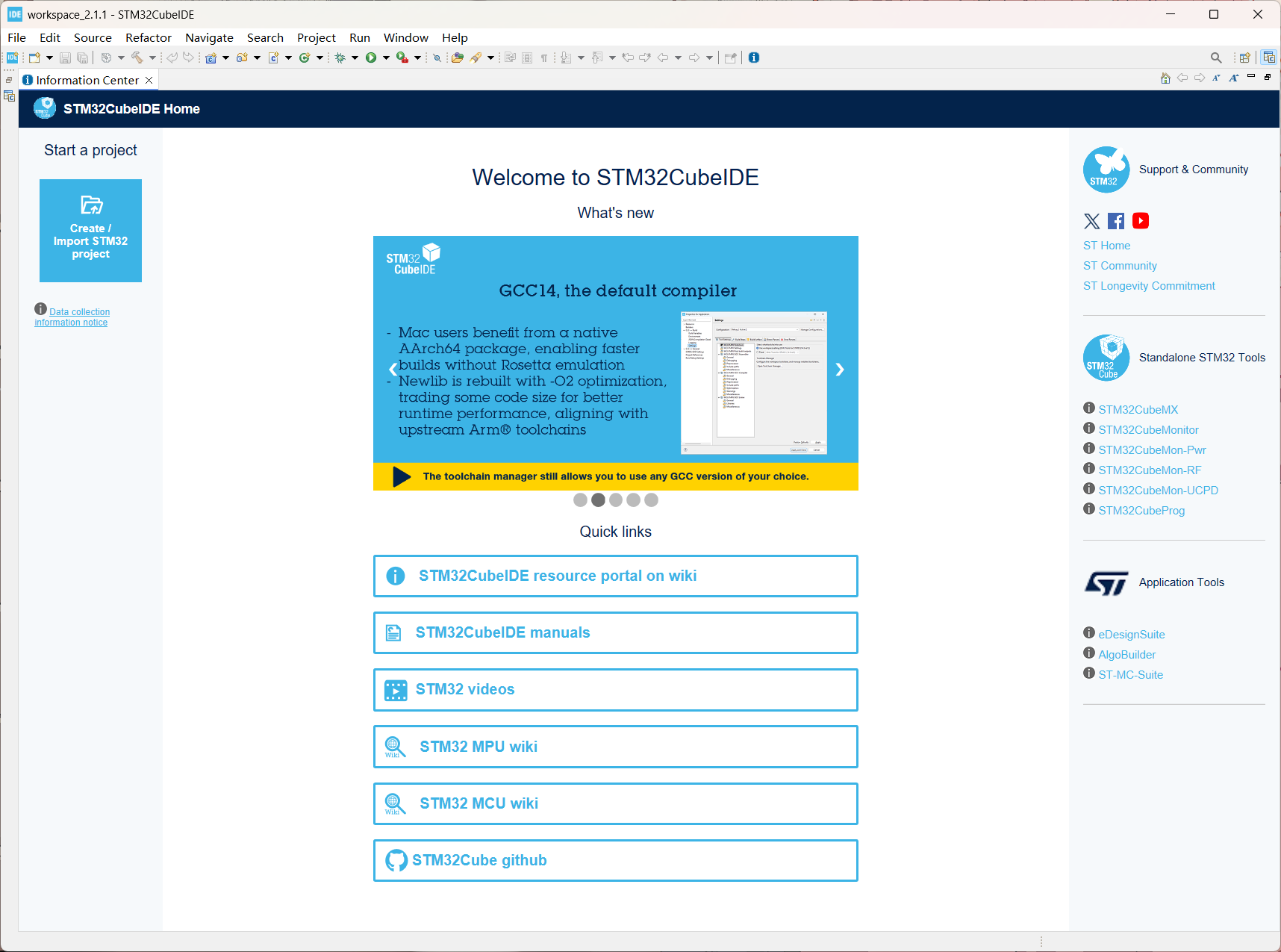The image size is (1281, 952).
Task: Select the third carousel dot indicator
Action: point(616,500)
